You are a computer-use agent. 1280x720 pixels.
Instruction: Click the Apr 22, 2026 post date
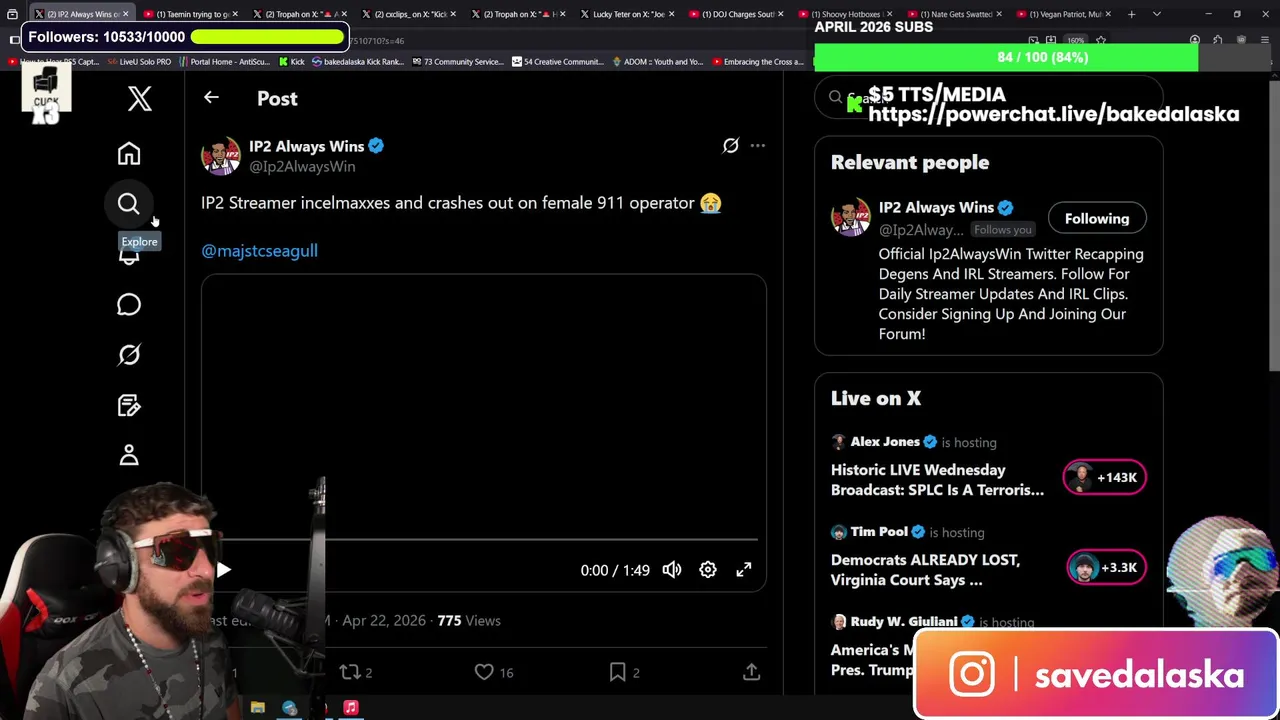[x=384, y=621]
